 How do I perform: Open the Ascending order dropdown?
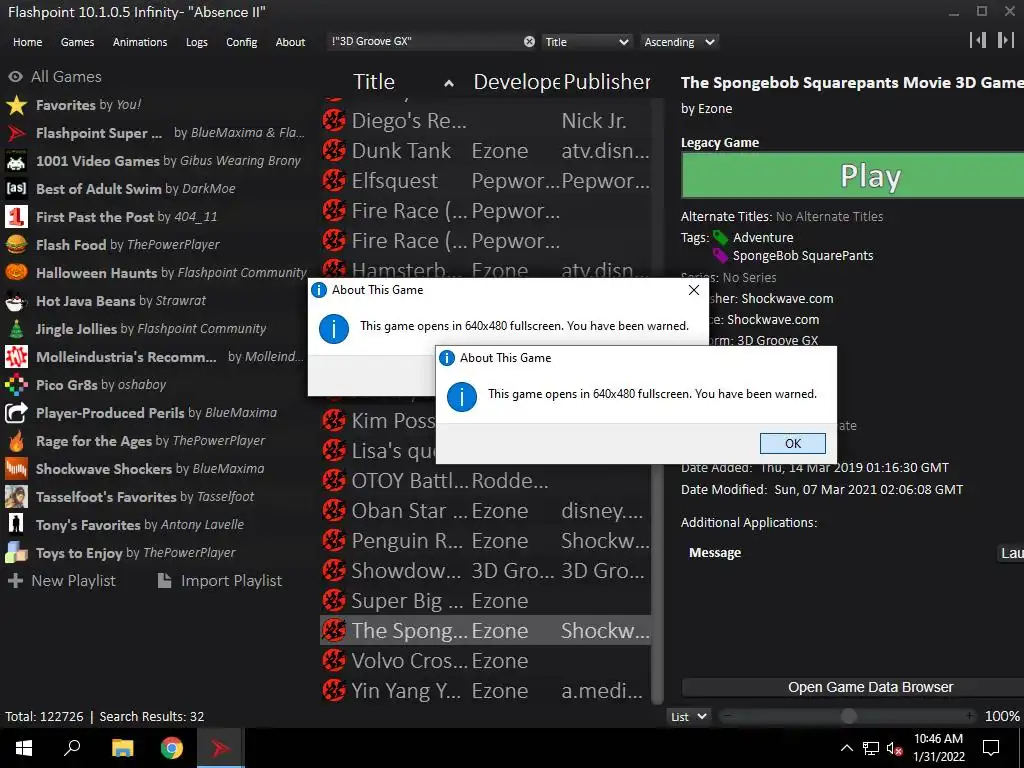[x=679, y=42]
